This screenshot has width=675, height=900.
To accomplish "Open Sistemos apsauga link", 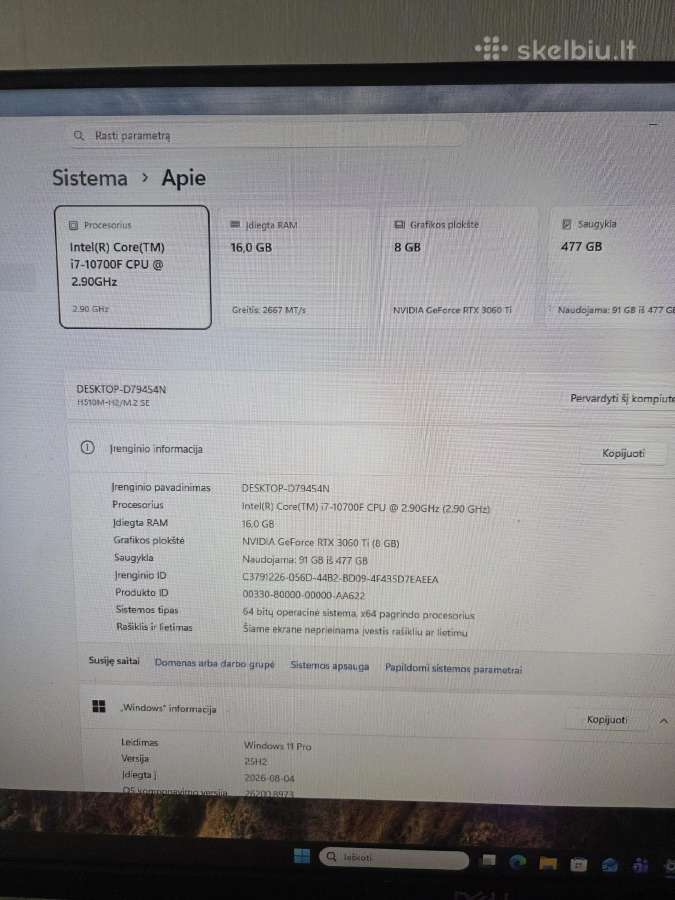I will pos(329,666).
